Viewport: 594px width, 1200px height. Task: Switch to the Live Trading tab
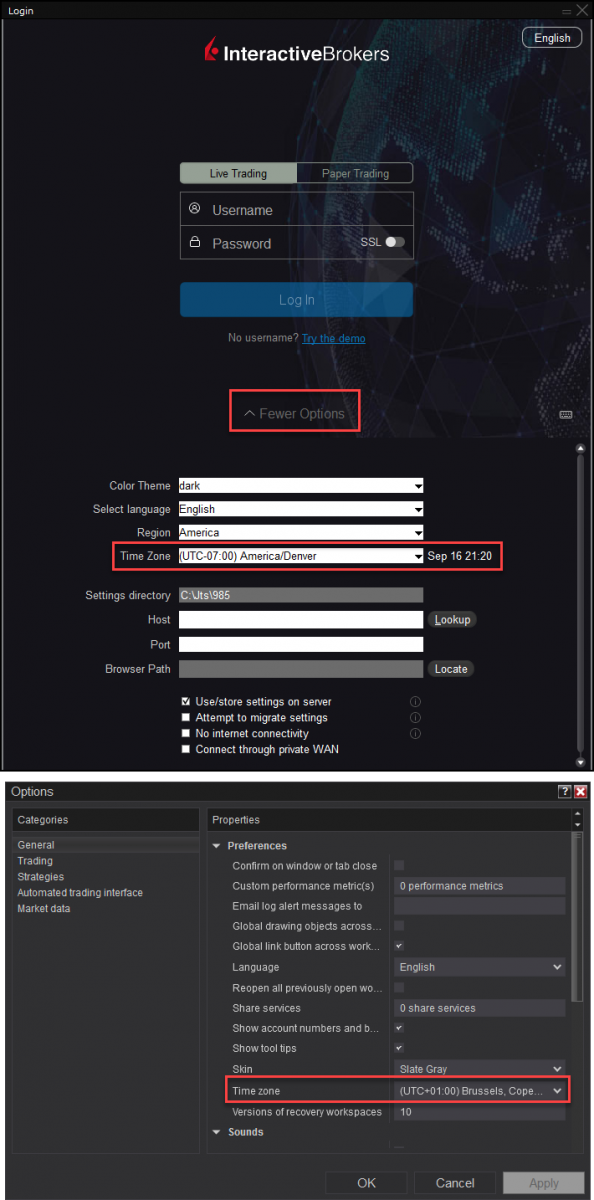[238, 173]
